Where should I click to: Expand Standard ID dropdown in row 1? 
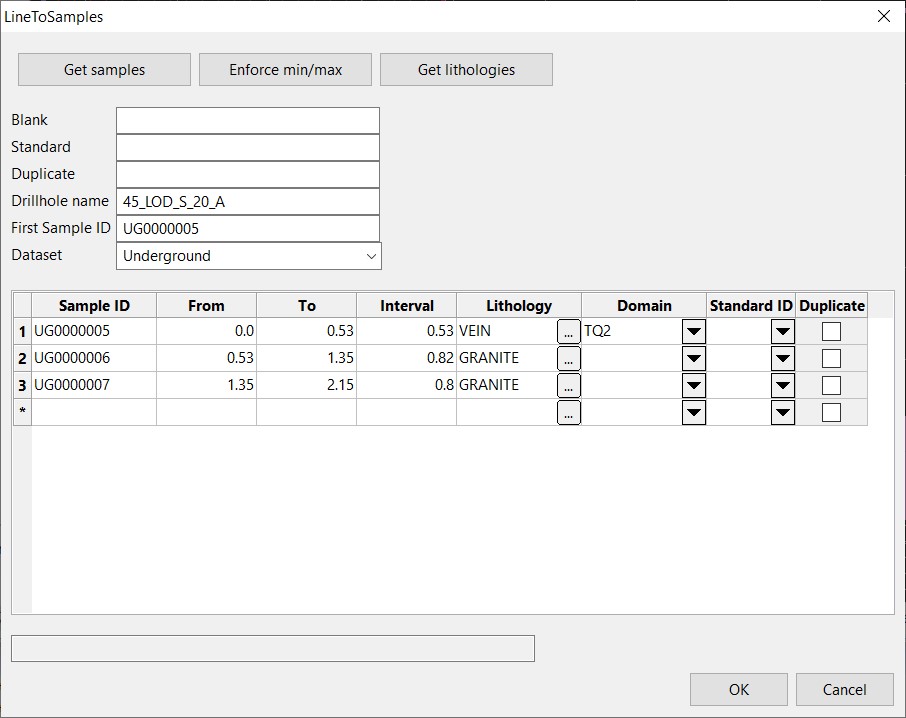click(x=782, y=332)
